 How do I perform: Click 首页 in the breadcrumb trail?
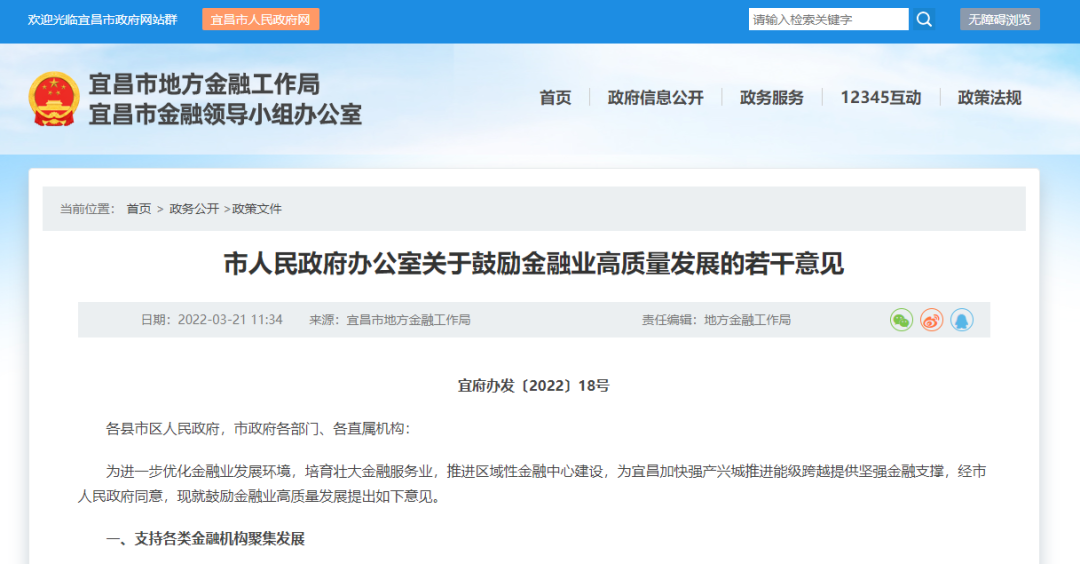coord(138,209)
